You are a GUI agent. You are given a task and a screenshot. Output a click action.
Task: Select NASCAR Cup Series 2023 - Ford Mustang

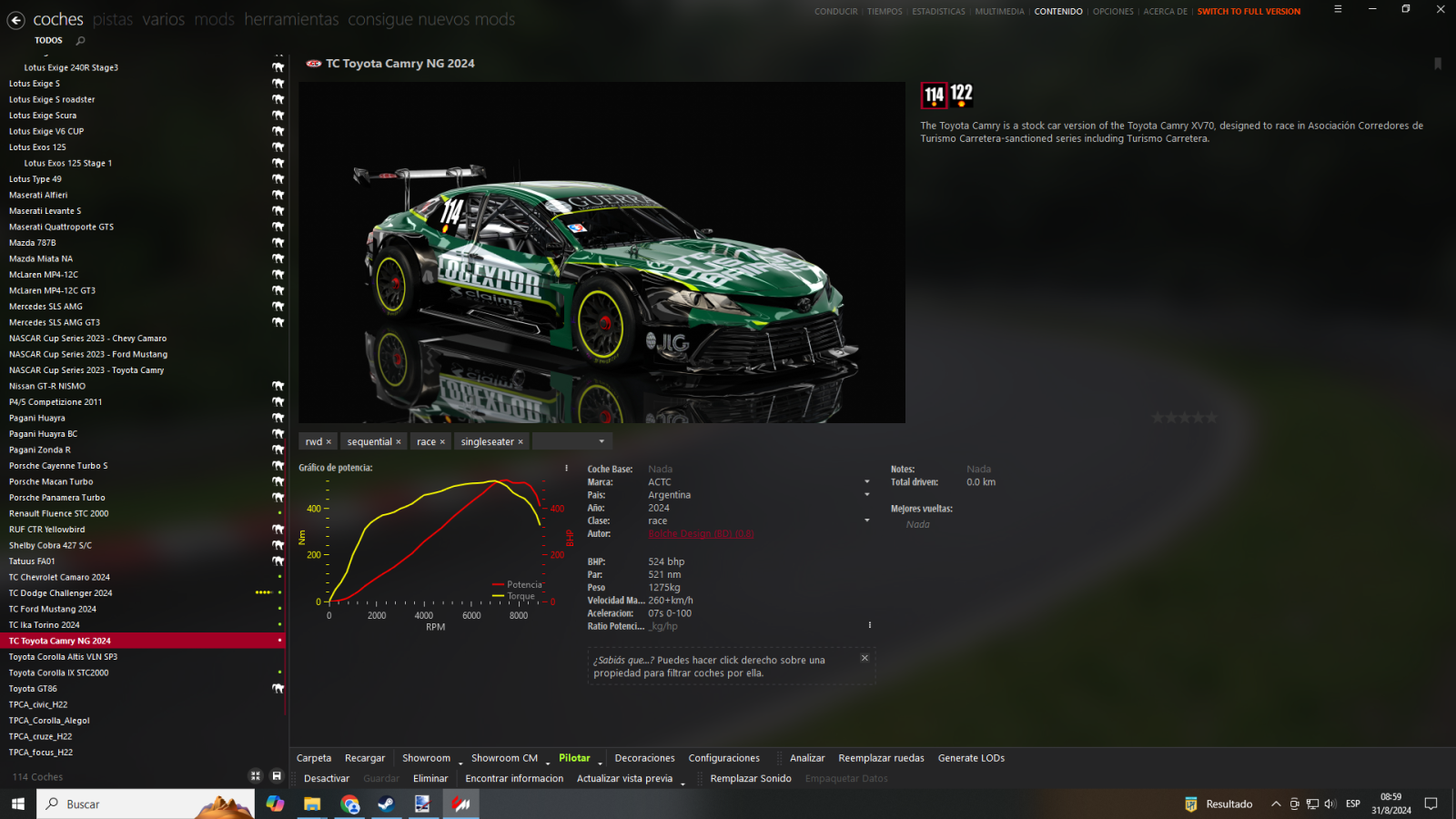point(143,355)
